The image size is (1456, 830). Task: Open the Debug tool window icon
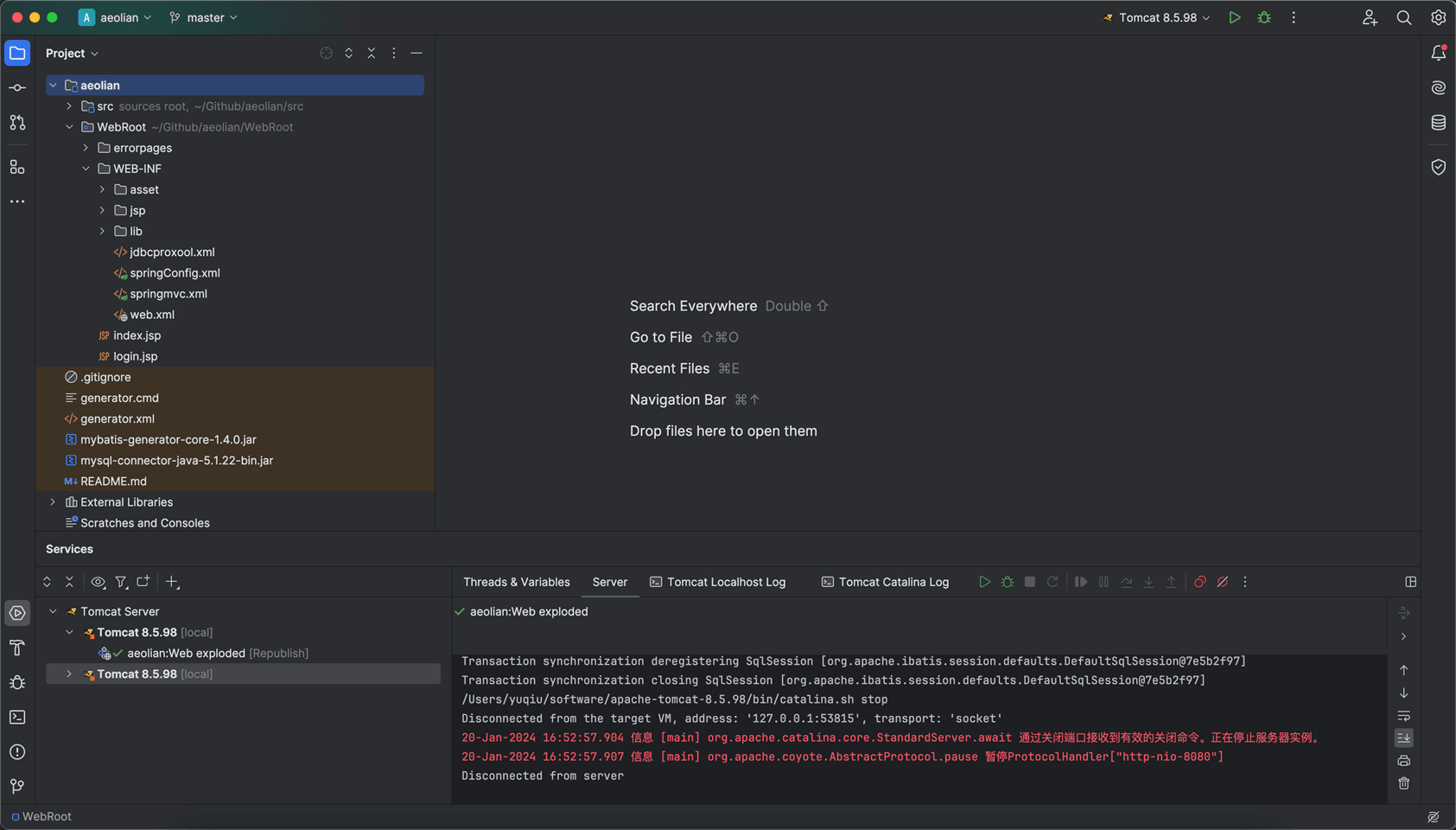[17, 682]
